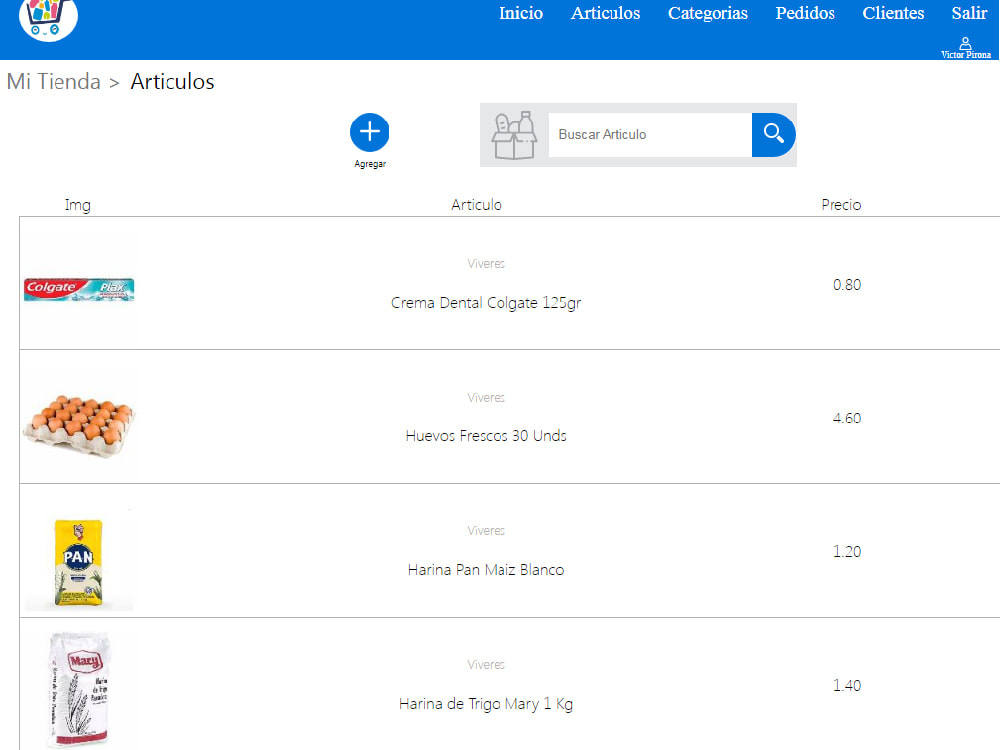Click the price 0.80

tap(847, 285)
